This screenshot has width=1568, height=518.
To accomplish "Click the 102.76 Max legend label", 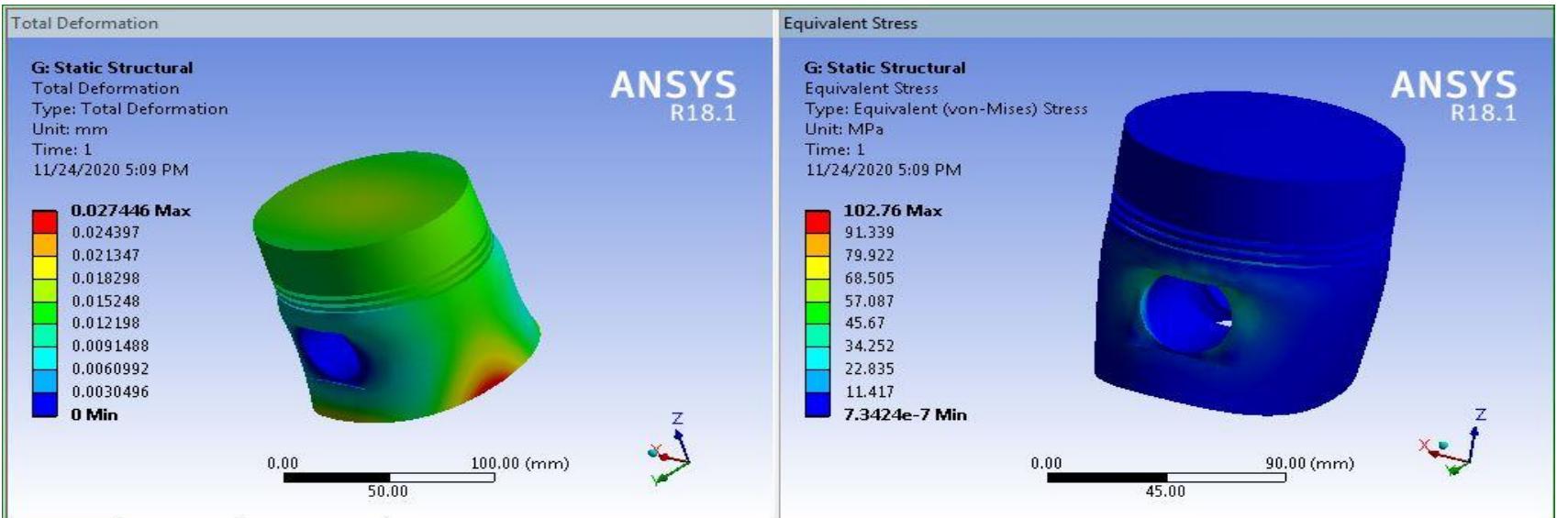I will pos(892,210).
